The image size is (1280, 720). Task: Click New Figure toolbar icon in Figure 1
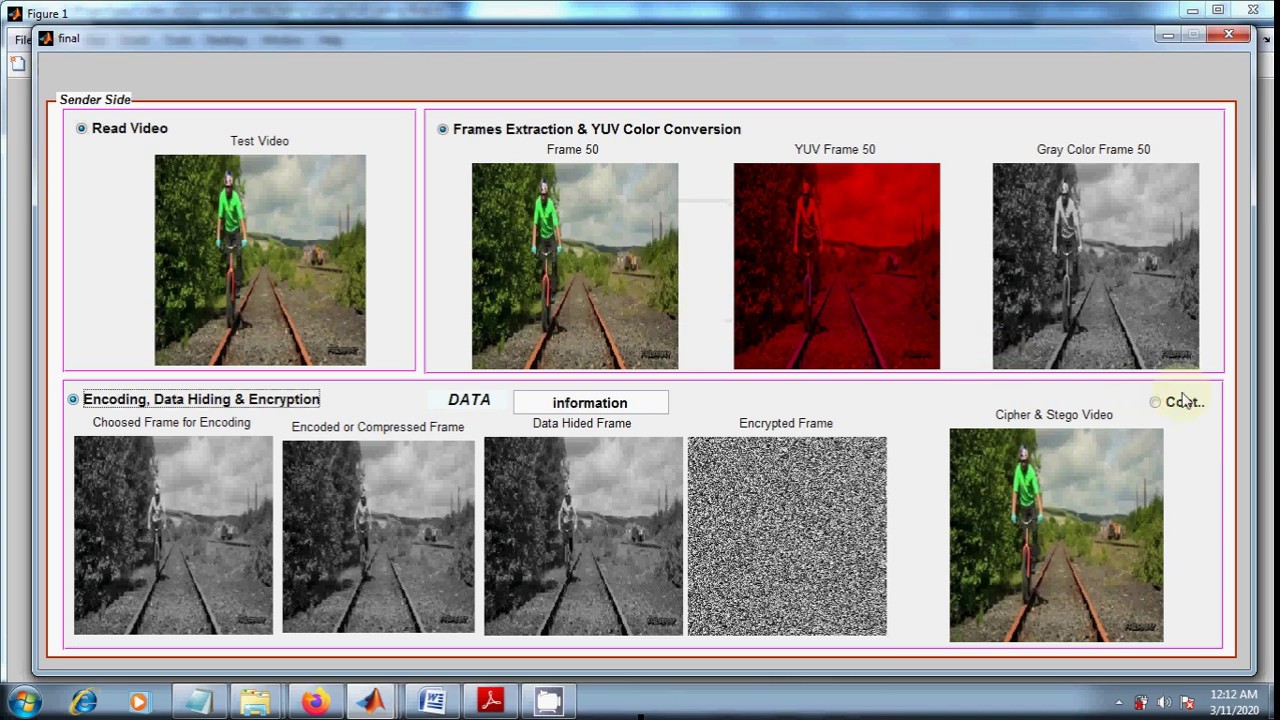click(x=17, y=64)
